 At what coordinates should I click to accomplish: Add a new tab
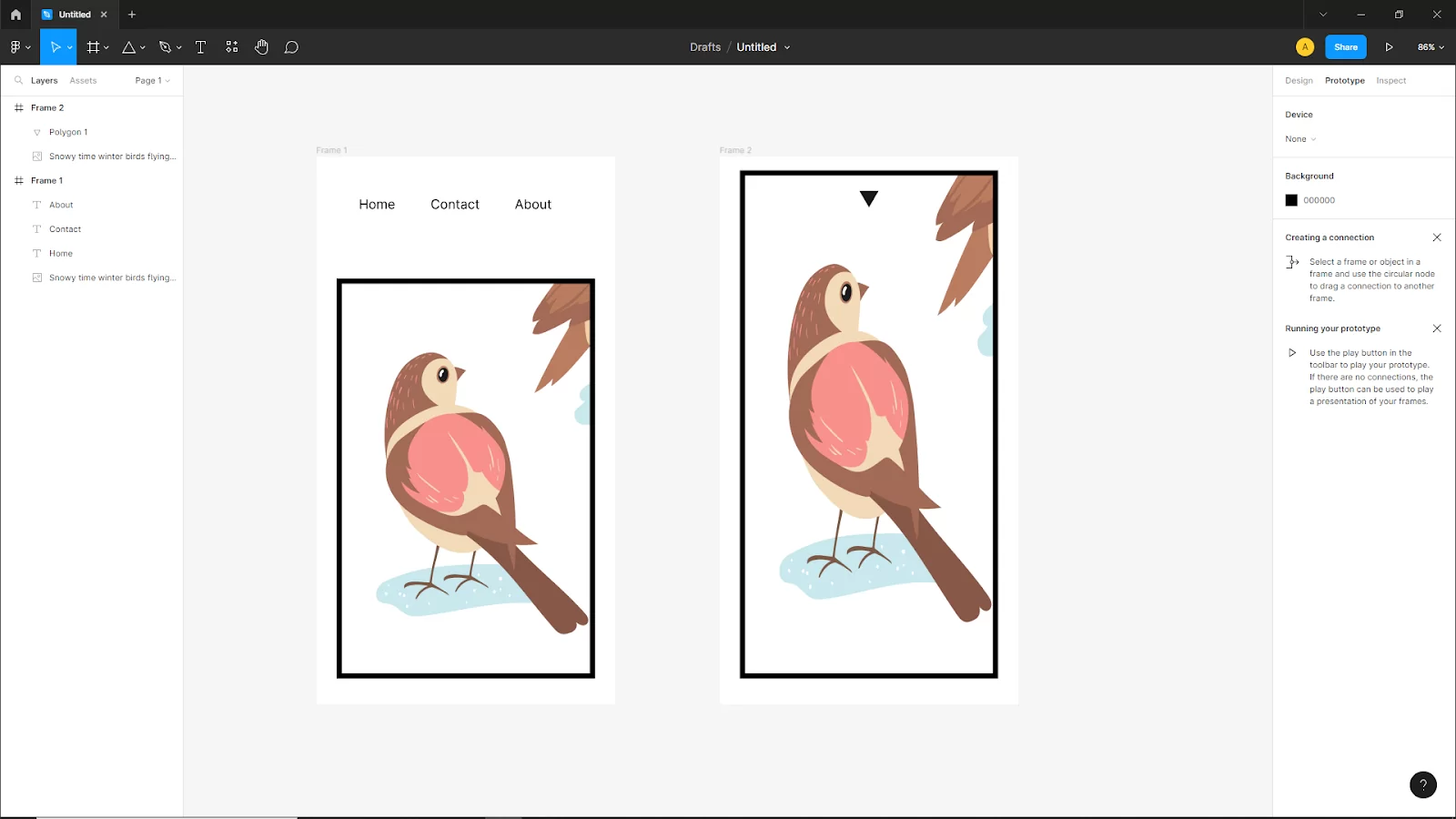click(132, 15)
